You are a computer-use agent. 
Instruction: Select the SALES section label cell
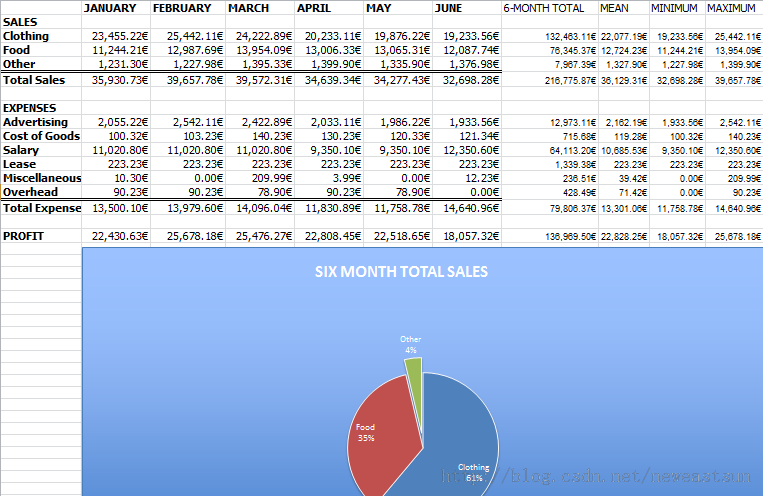coord(41,22)
